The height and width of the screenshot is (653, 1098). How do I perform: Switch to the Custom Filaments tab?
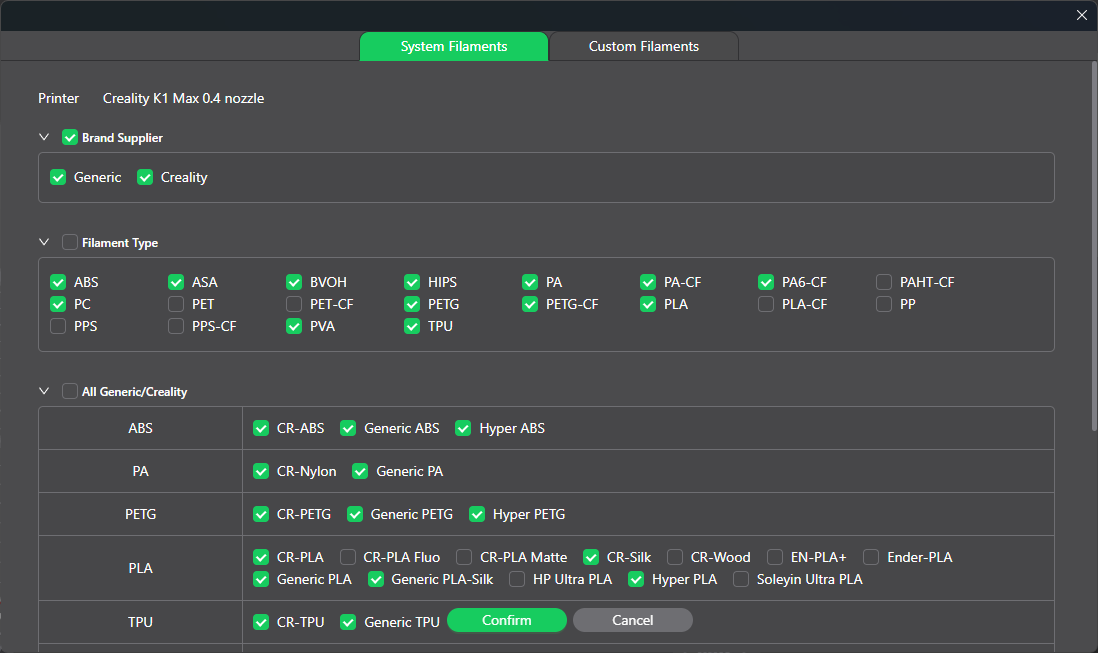pos(643,46)
